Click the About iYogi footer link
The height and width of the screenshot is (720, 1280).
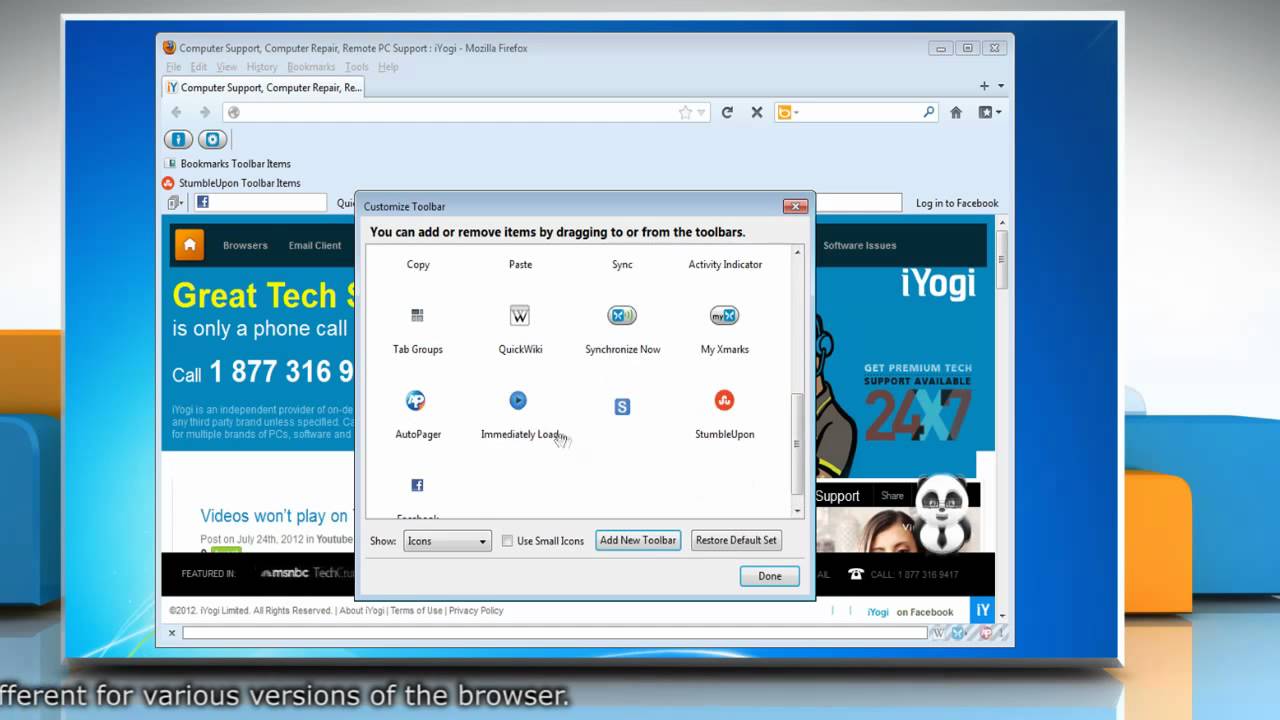tap(361, 611)
